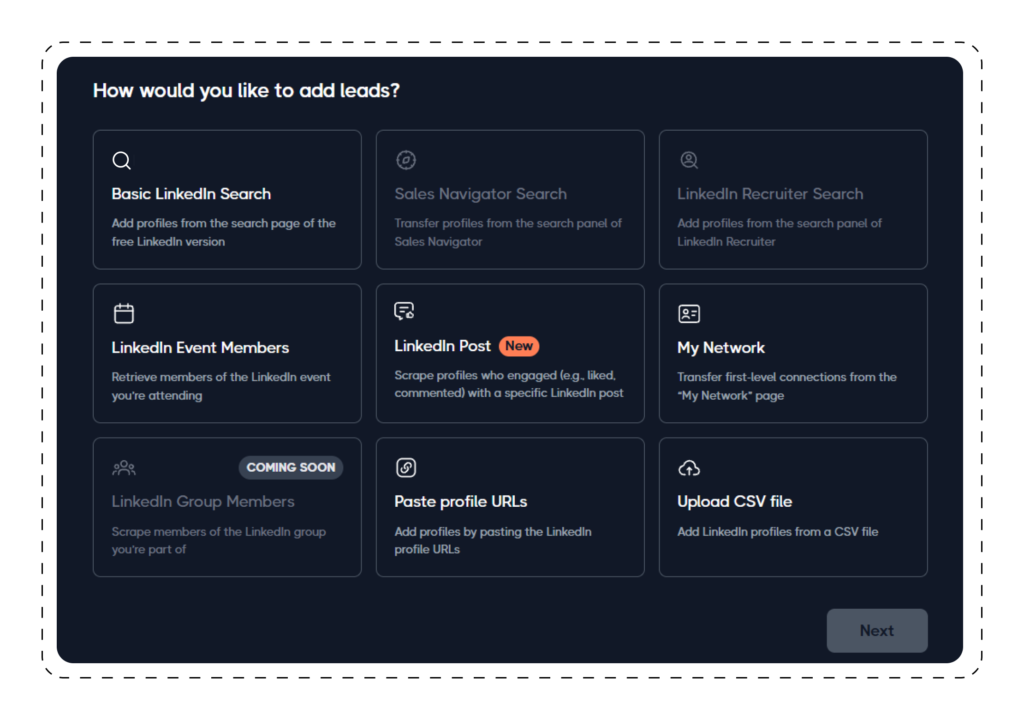Click the orange New badge on LinkedIn Post
Screen dimensions: 1024x720
519,346
